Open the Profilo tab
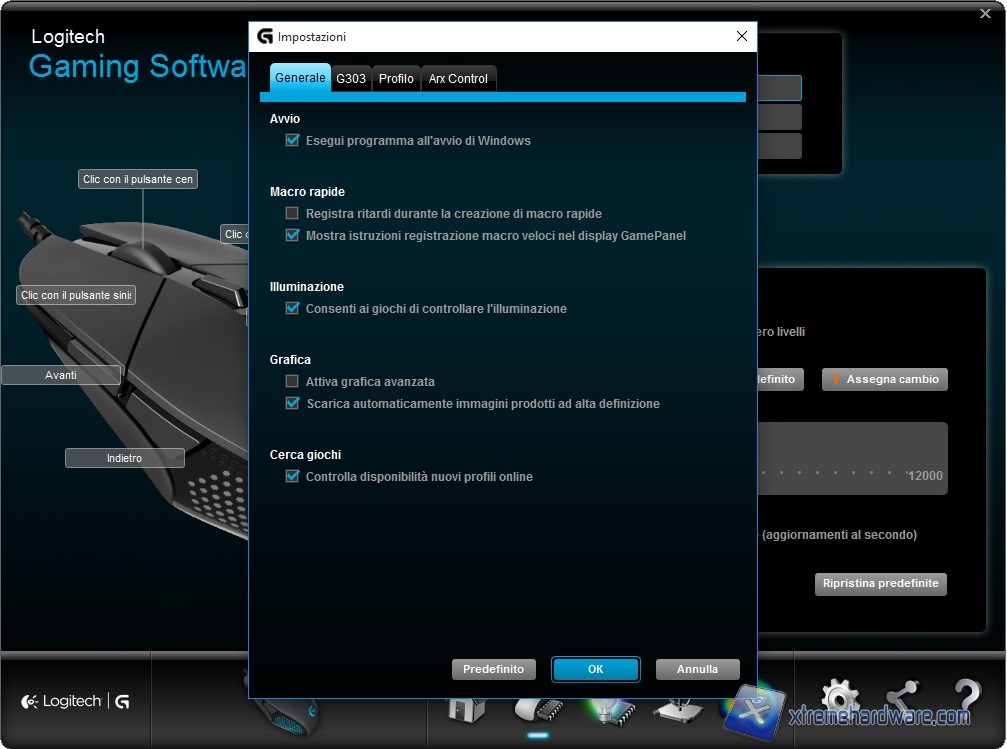 [x=396, y=79]
